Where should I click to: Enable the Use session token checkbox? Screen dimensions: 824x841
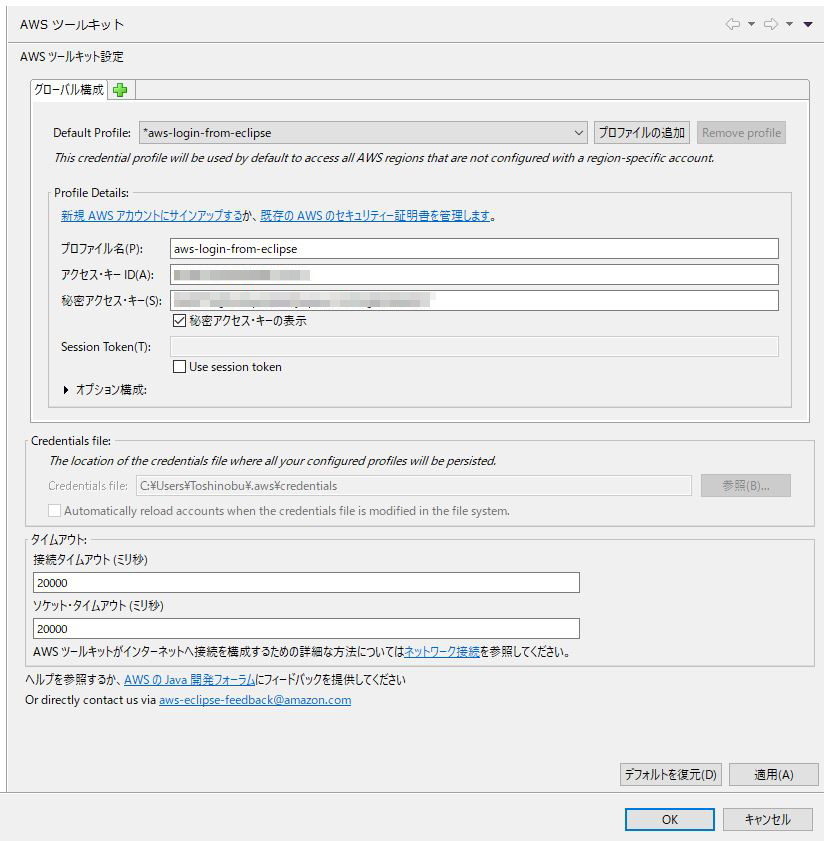tap(179, 367)
